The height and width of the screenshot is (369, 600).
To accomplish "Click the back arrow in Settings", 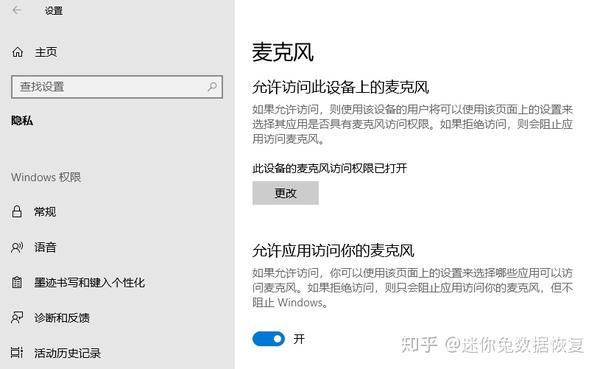I will click(16, 10).
